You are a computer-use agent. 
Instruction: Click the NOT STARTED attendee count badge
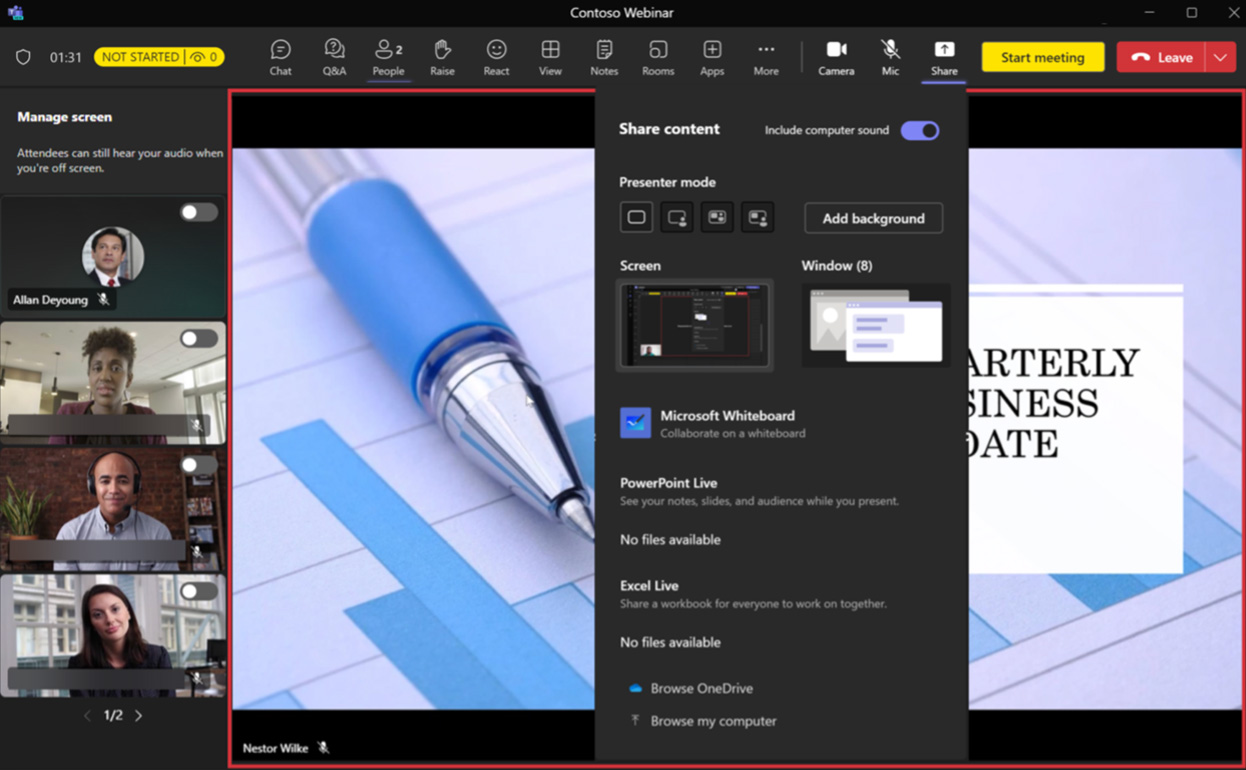tap(159, 57)
